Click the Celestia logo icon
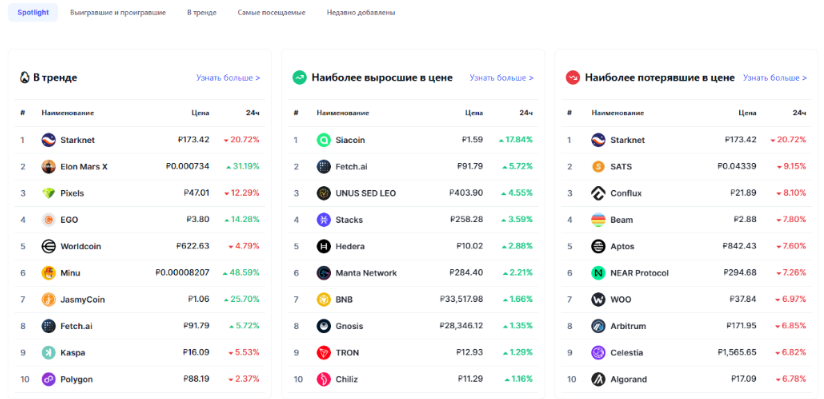 tap(598, 353)
